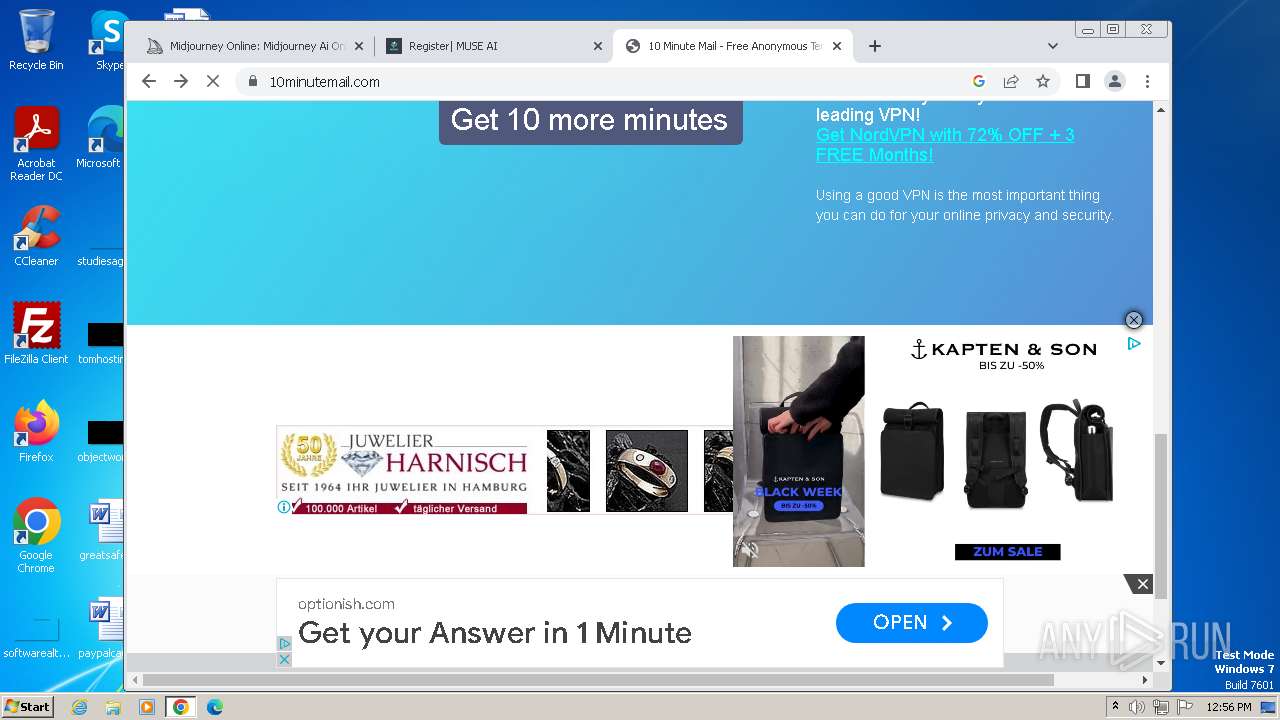
Task: Open Recycle Bin desktop icon
Action: pyautogui.click(x=36, y=40)
